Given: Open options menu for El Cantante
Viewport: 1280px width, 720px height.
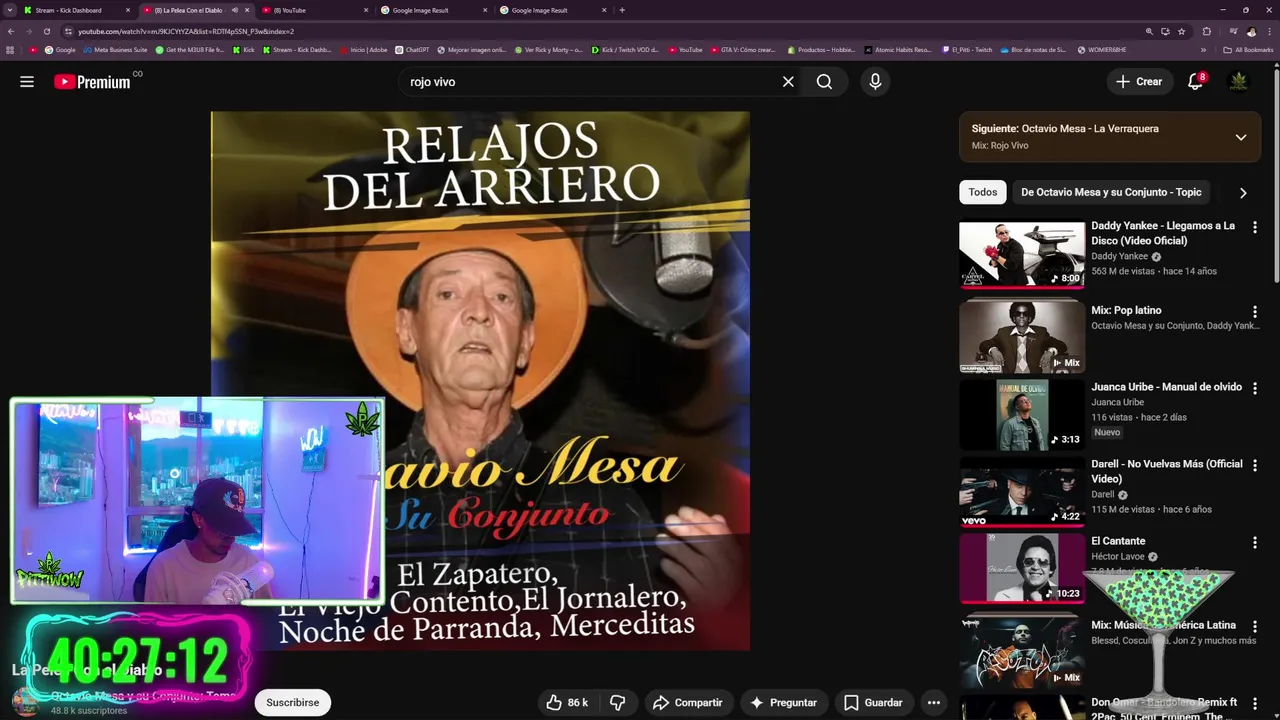Looking at the screenshot, I should 1255,542.
